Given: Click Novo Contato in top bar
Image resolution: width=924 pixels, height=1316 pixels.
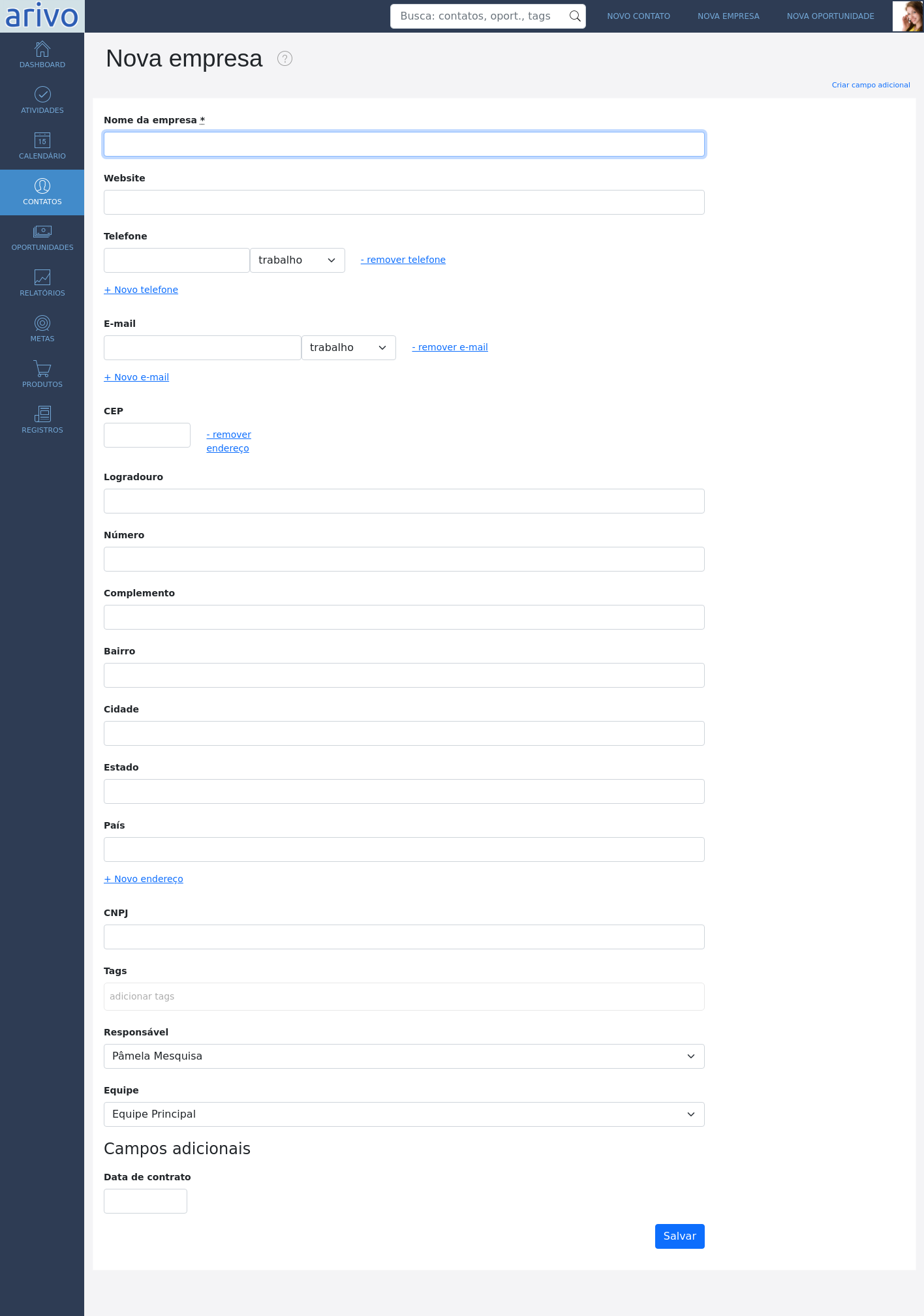Looking at the screenshot, I should tap(638, 16).
